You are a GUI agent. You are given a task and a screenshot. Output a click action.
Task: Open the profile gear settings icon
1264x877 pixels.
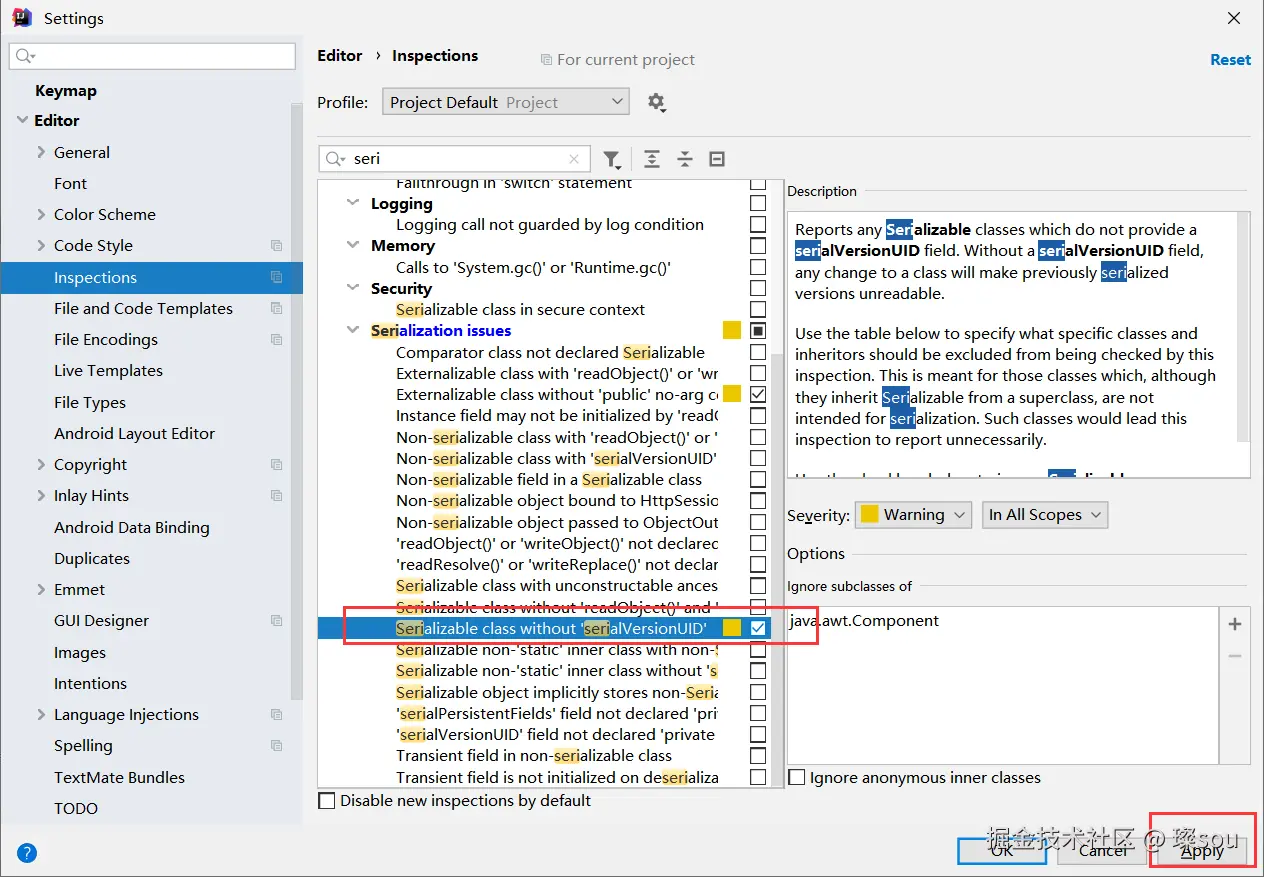point(656,102)
